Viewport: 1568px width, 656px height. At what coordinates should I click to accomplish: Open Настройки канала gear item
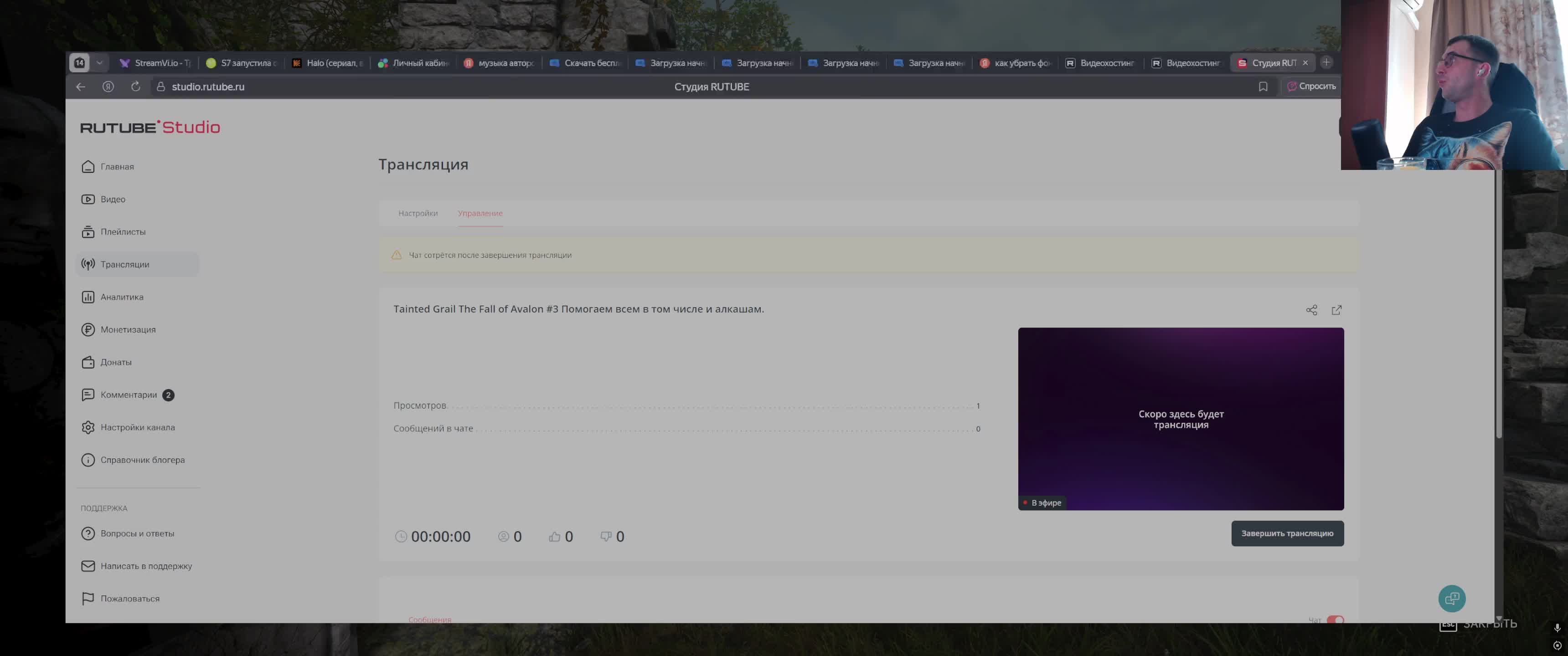coord(137,427)
